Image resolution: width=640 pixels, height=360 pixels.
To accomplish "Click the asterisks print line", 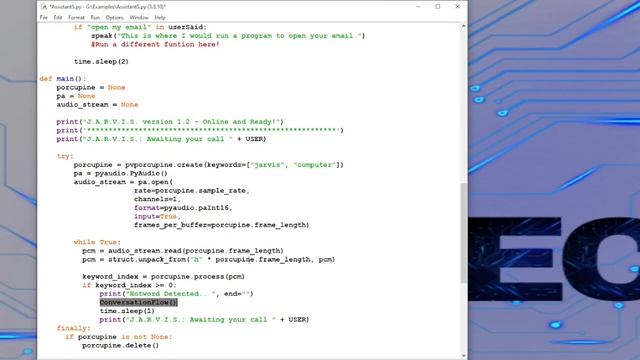I will tap(200, 130).
